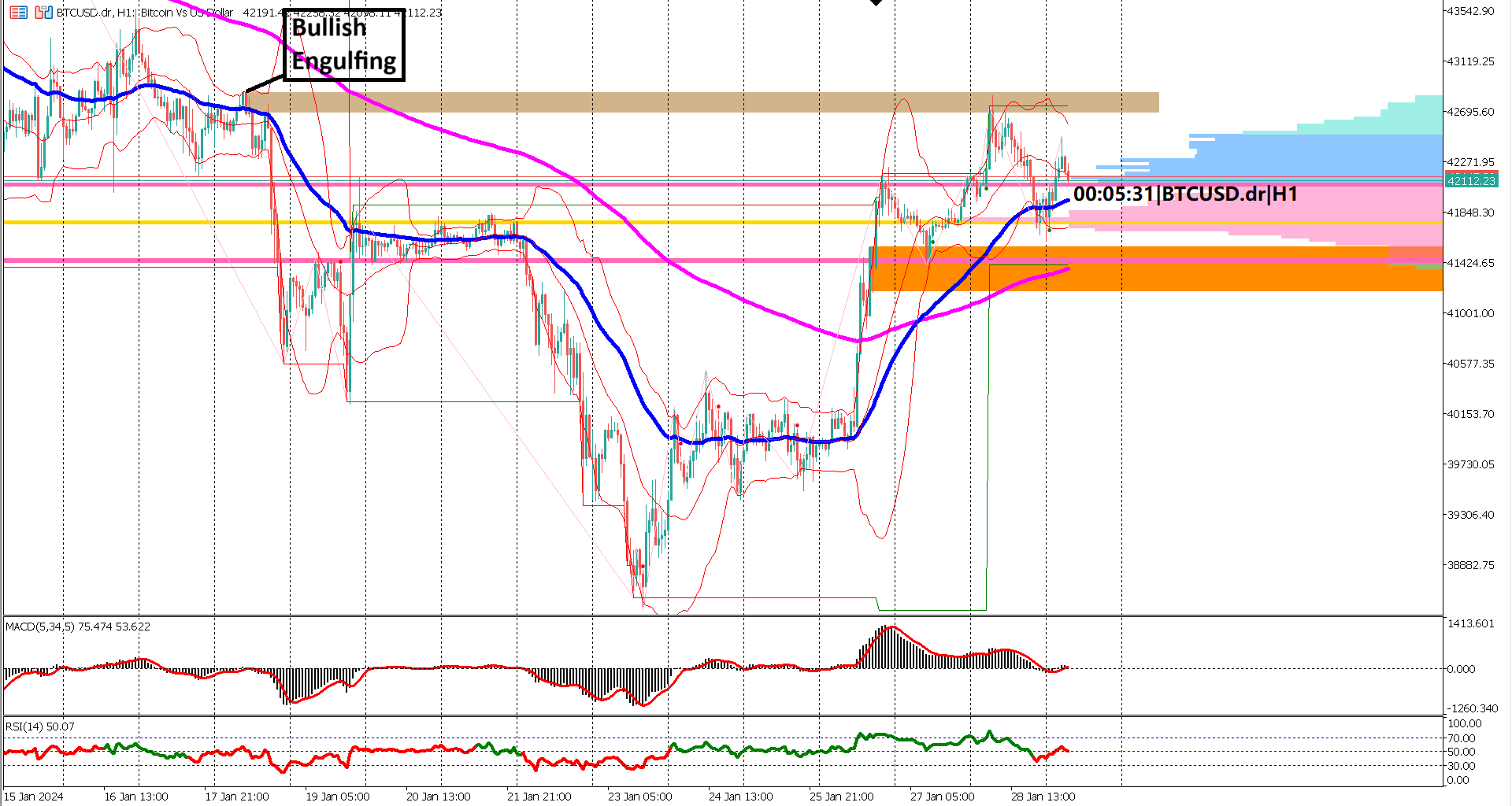Click the indicator list icon beside it
1512x806 pixels.
coord(43,12)
